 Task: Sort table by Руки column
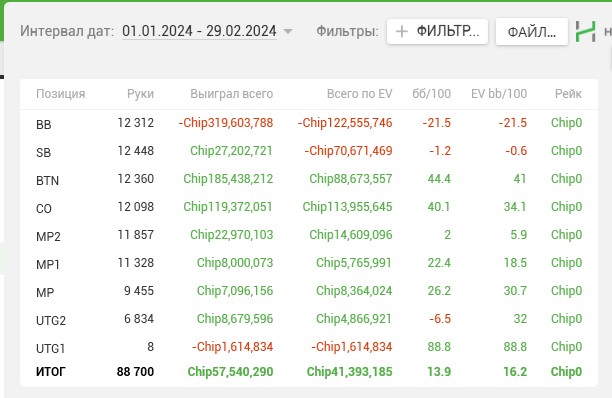tap(141, 94)
